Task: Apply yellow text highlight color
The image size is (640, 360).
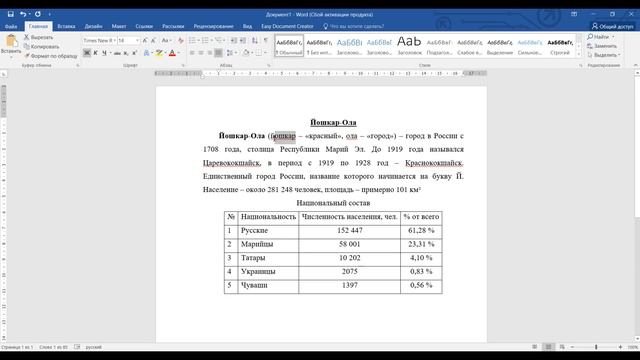Action: coord(159,53)
